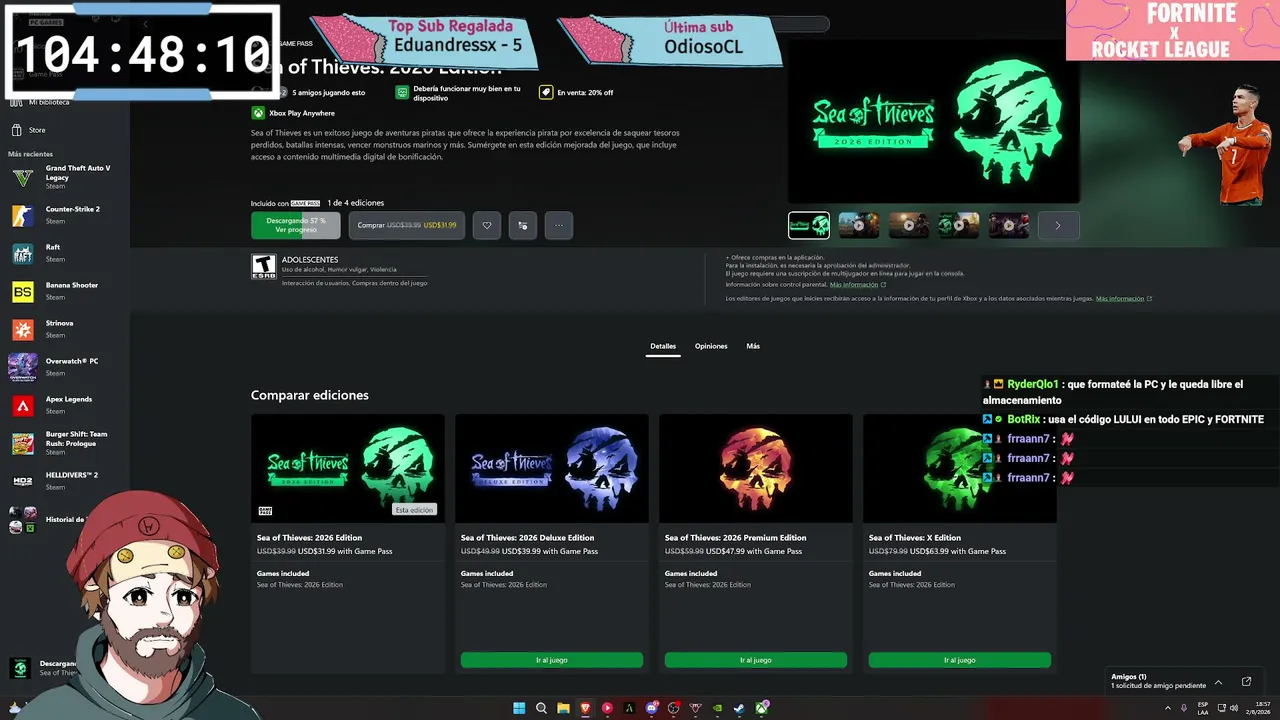The image size is (1280, 720).
Task: View download progress at Descargando 57%
Action: click(x=296, y=225)
